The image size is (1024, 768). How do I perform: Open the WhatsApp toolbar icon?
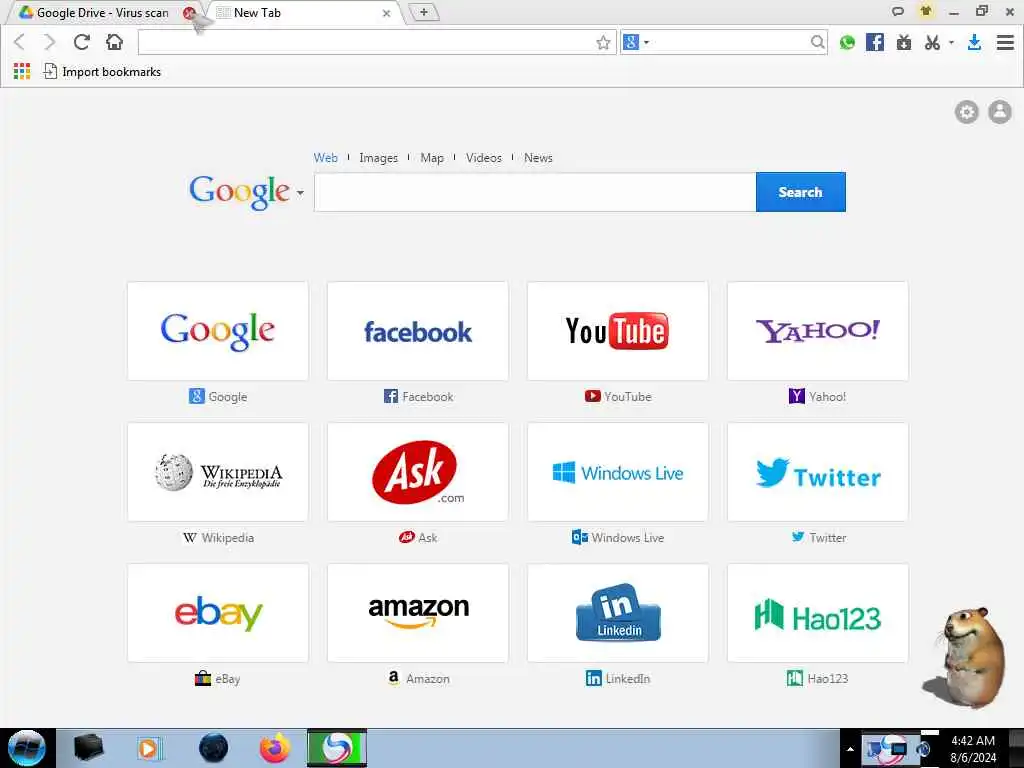click(847, 42)
